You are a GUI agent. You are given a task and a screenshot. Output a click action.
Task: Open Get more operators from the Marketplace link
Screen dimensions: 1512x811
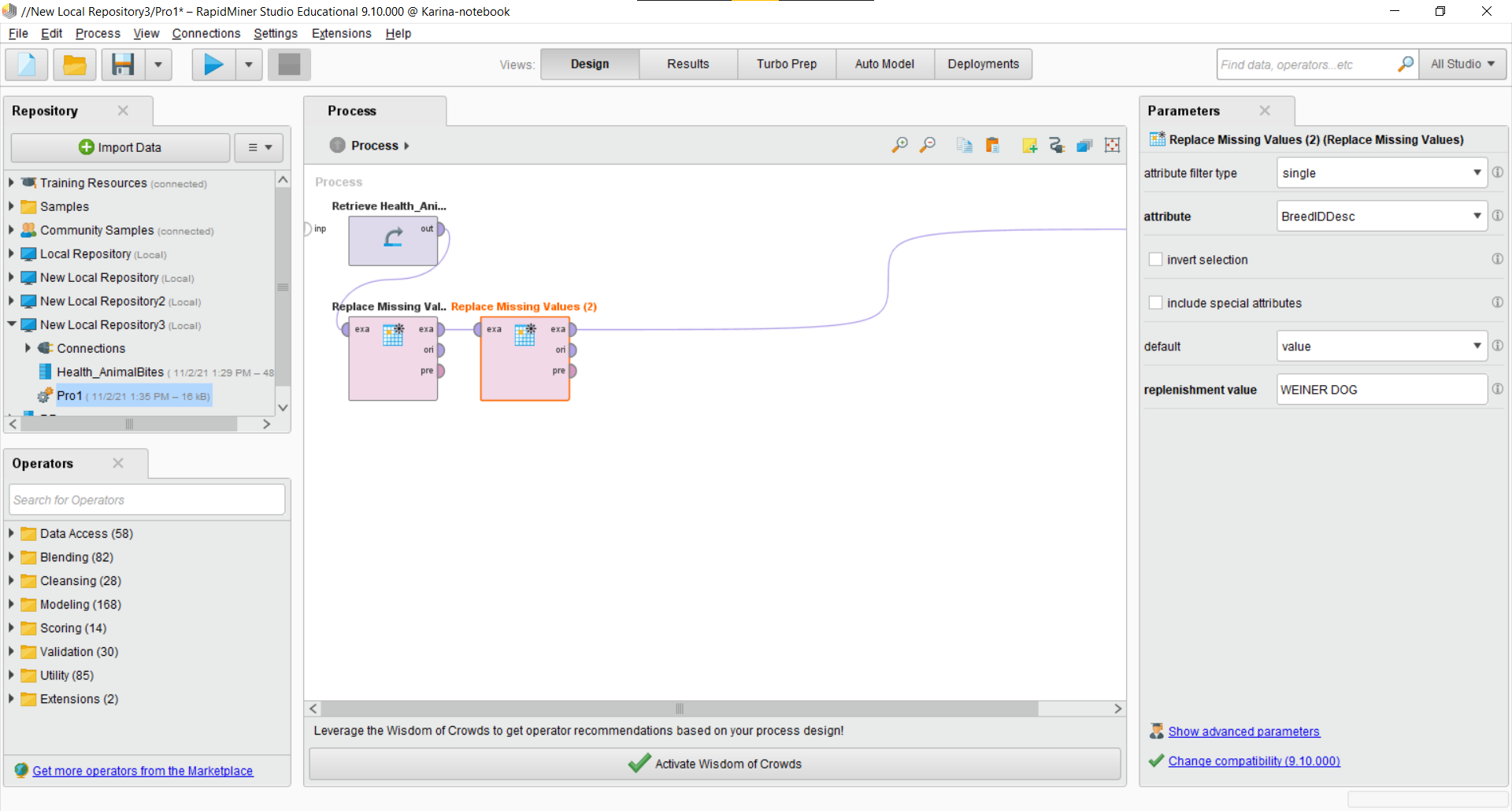pos(143,771)
